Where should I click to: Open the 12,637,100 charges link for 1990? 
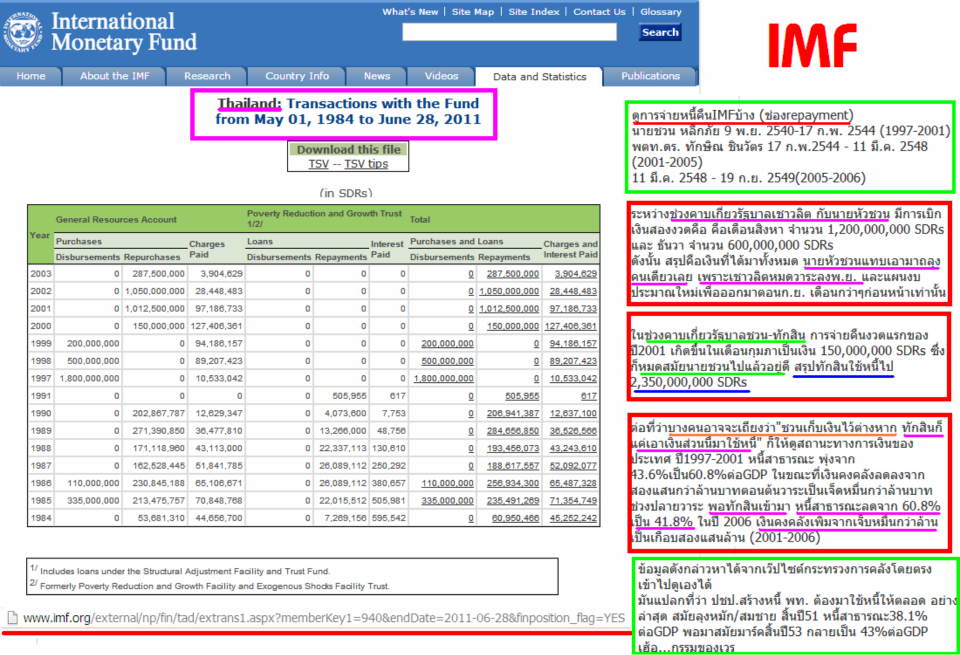(573, 414)
